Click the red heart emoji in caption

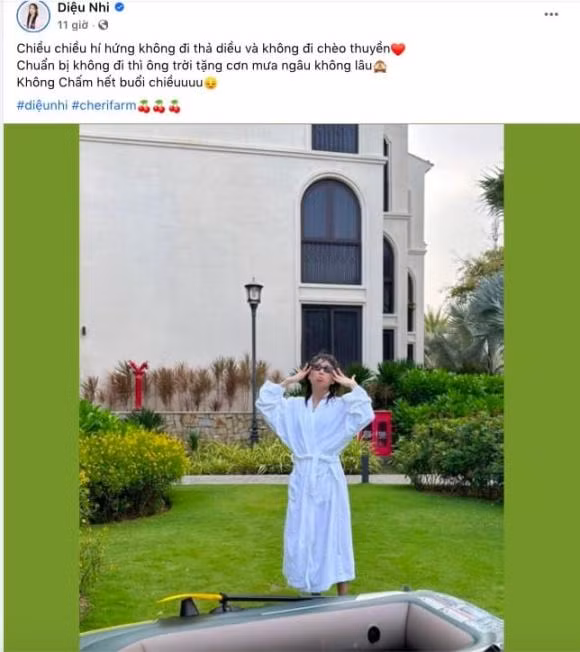point(398,49)
